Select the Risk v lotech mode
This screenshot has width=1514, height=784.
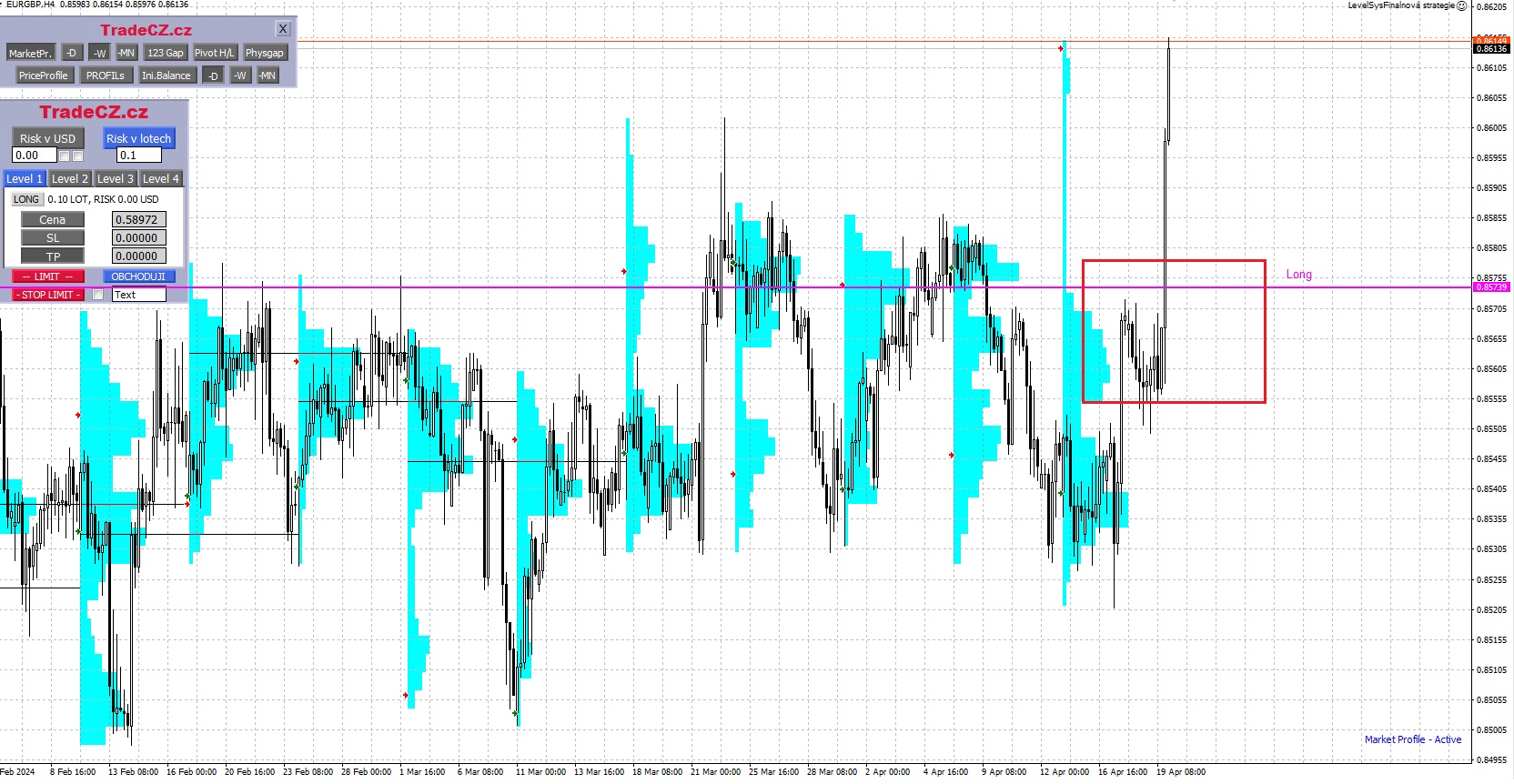[x=138, y=138]
